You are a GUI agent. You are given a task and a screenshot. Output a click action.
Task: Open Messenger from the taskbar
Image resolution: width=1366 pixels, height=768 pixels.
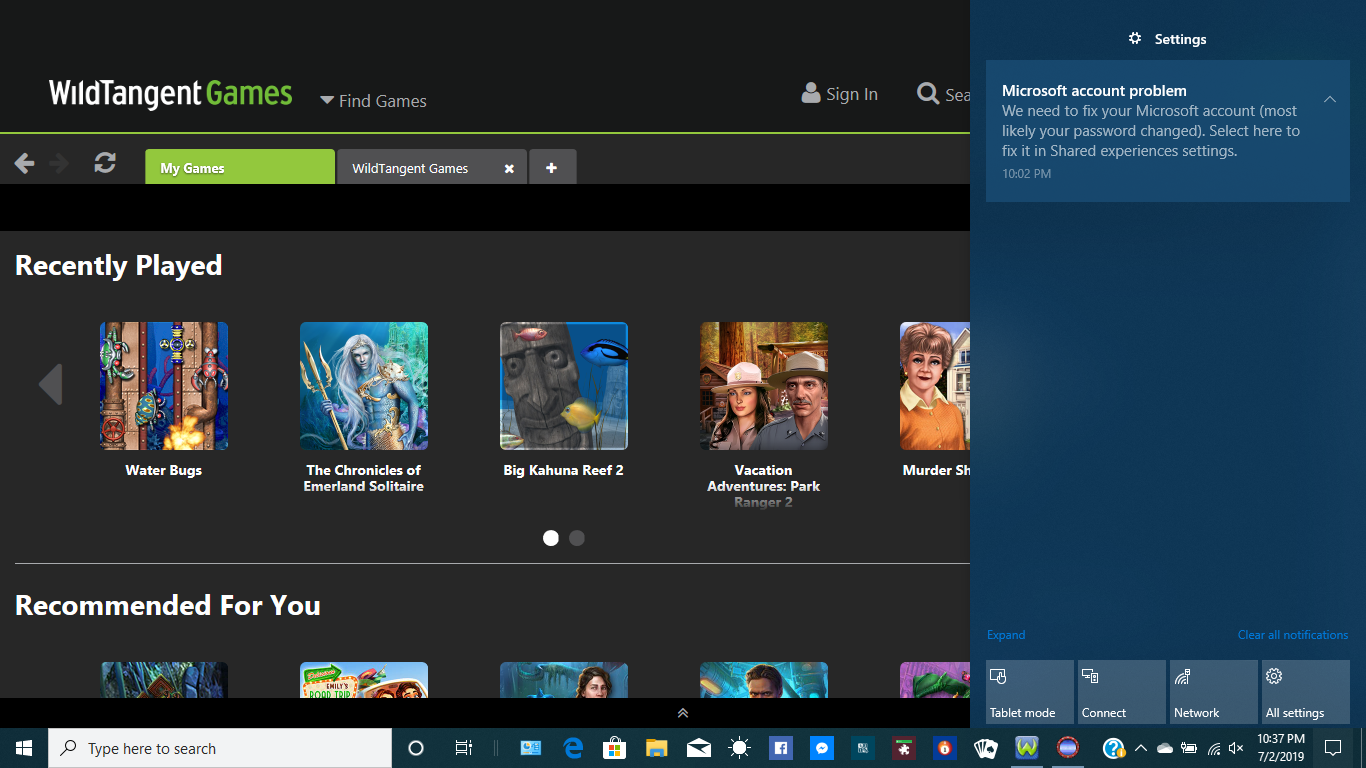click(822, 748)
